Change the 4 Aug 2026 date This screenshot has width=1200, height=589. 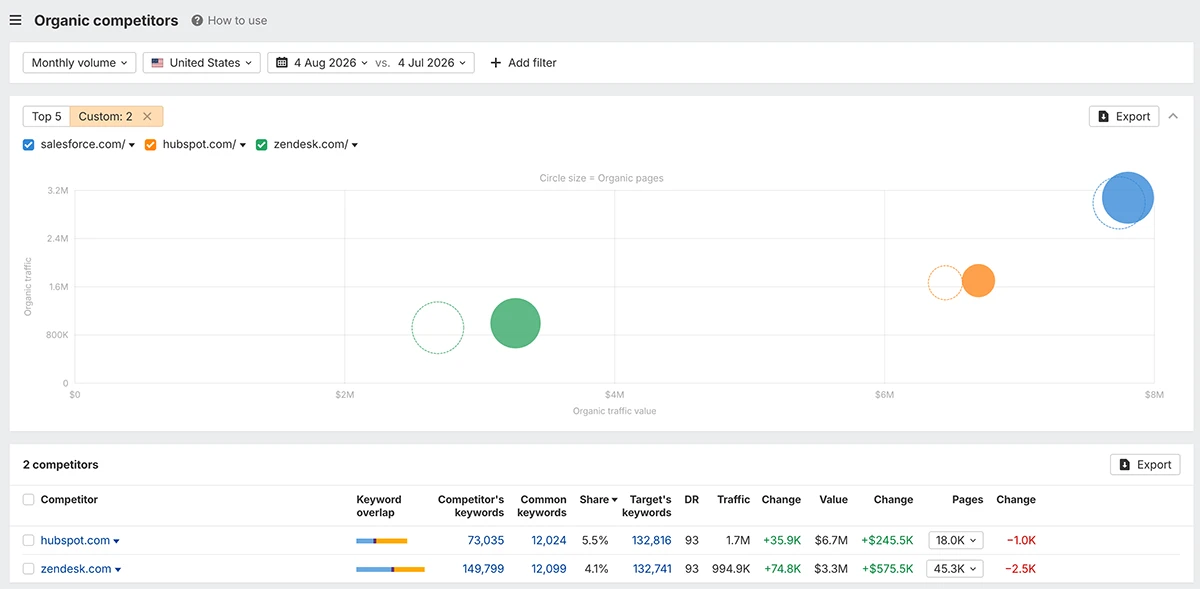[x=322, y=62]
